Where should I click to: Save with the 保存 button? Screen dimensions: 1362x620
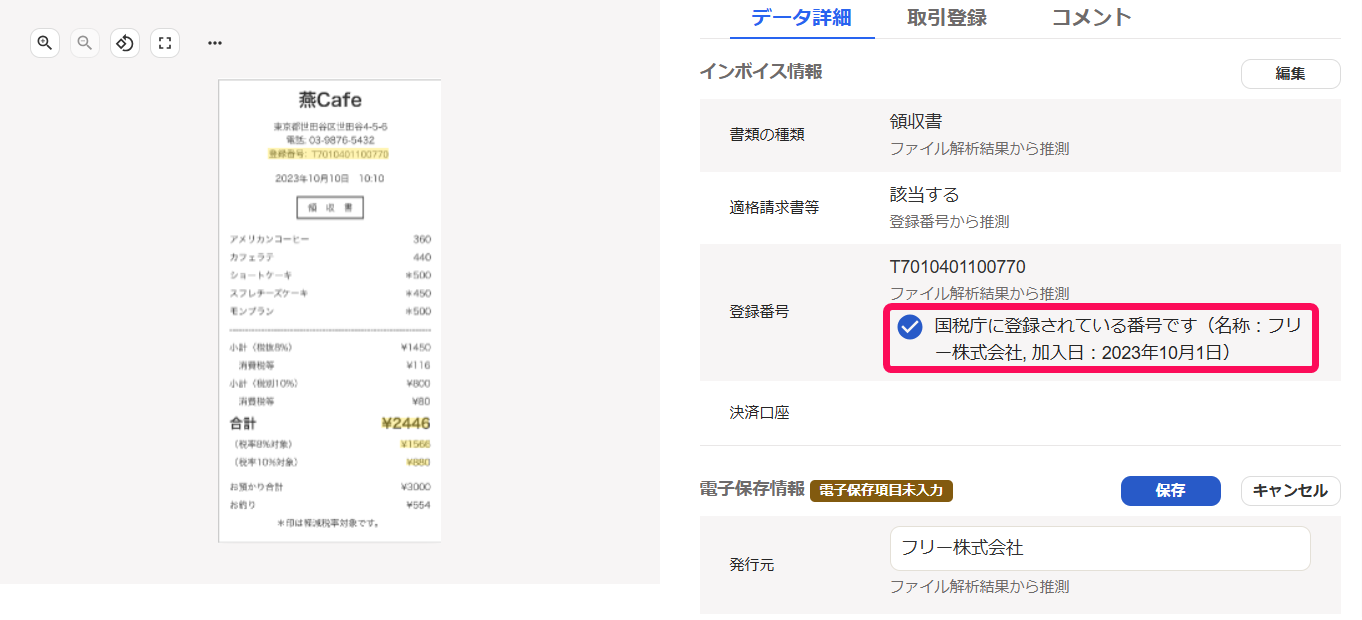[x=1170, y=491]
